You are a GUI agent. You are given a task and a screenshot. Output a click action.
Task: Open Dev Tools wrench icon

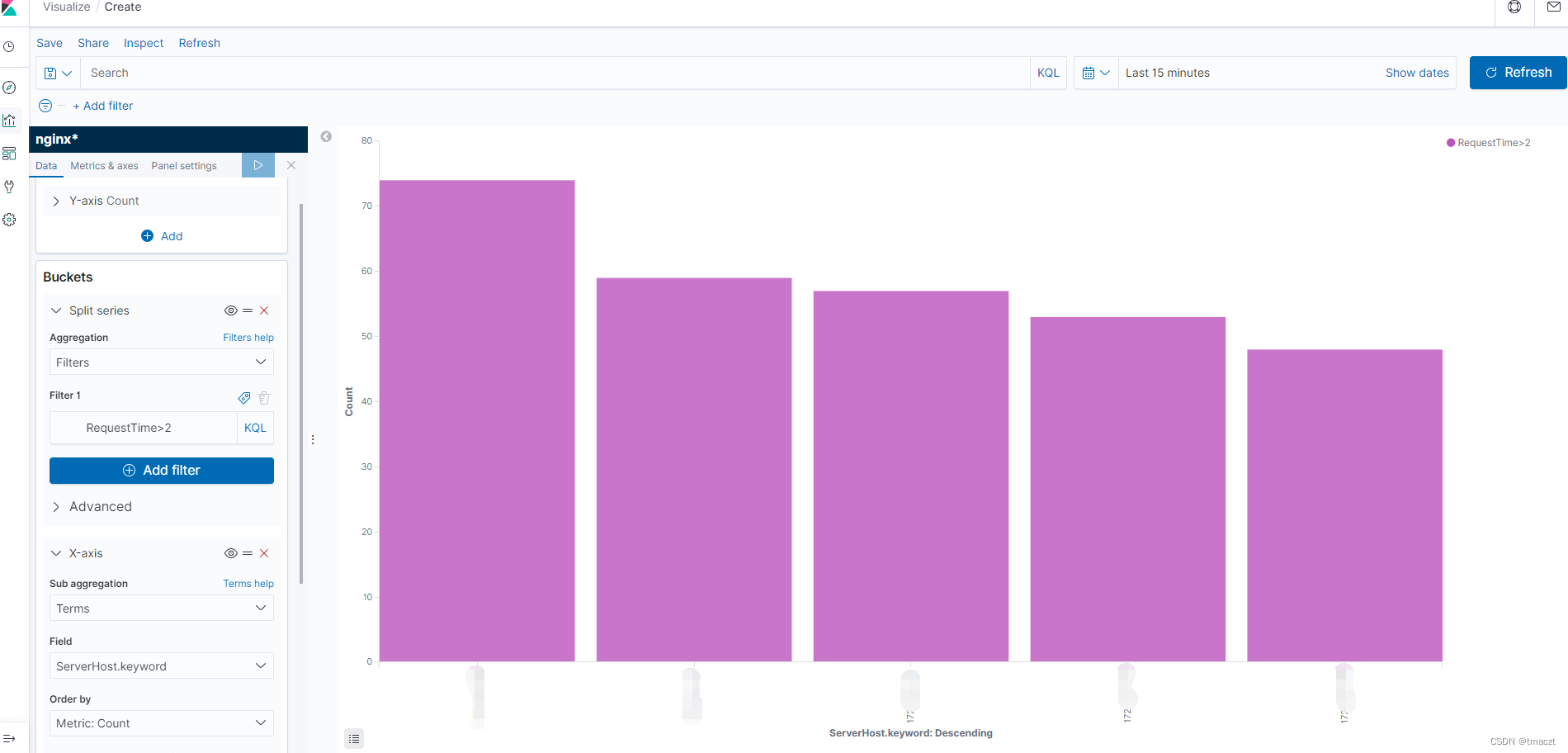point(9,187)
